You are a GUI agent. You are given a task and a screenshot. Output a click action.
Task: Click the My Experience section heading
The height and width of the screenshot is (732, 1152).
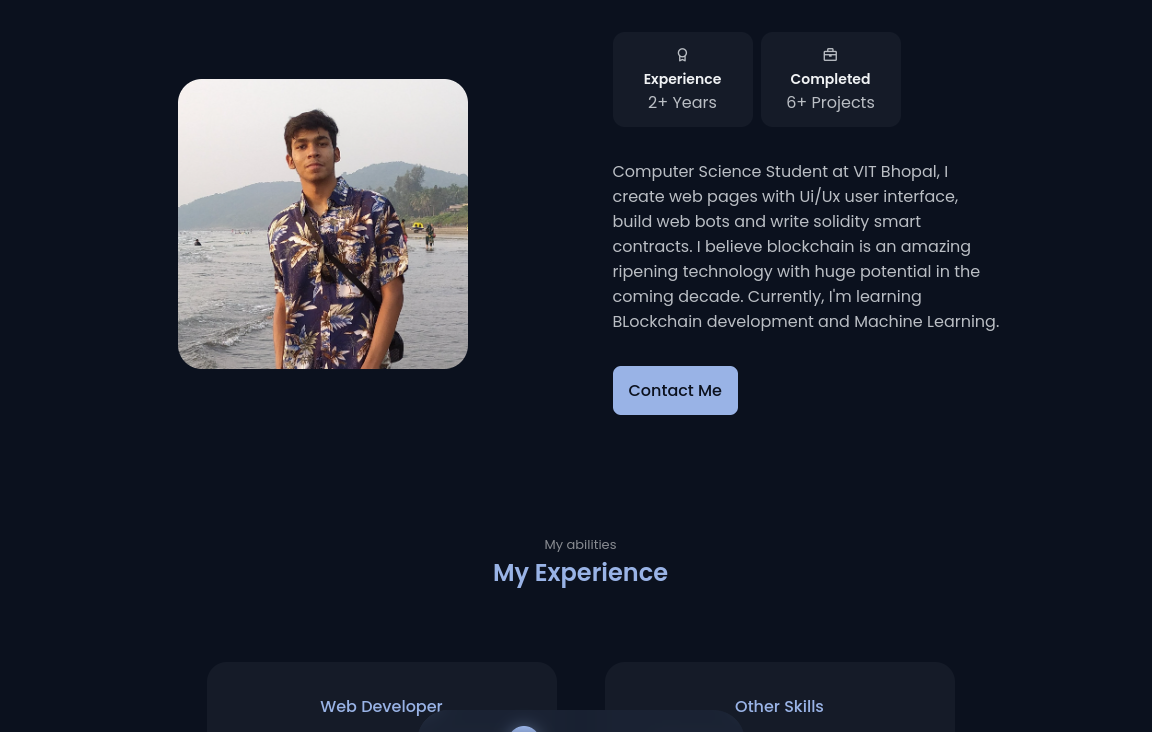coord(580,573)
